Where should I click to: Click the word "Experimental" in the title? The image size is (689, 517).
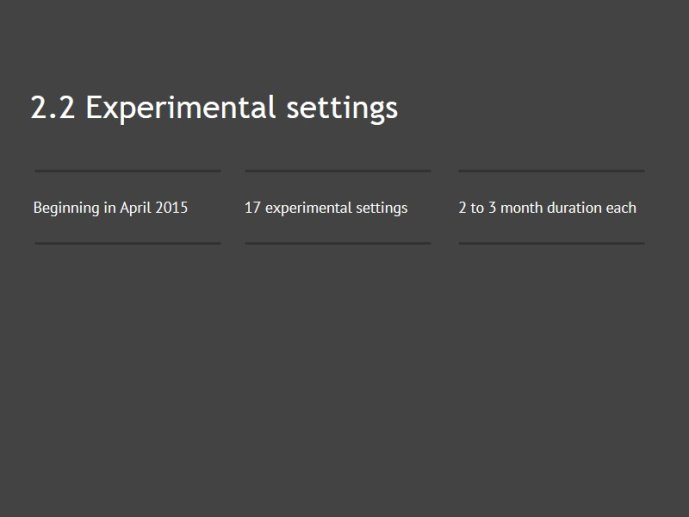click(x=181, y=109)
